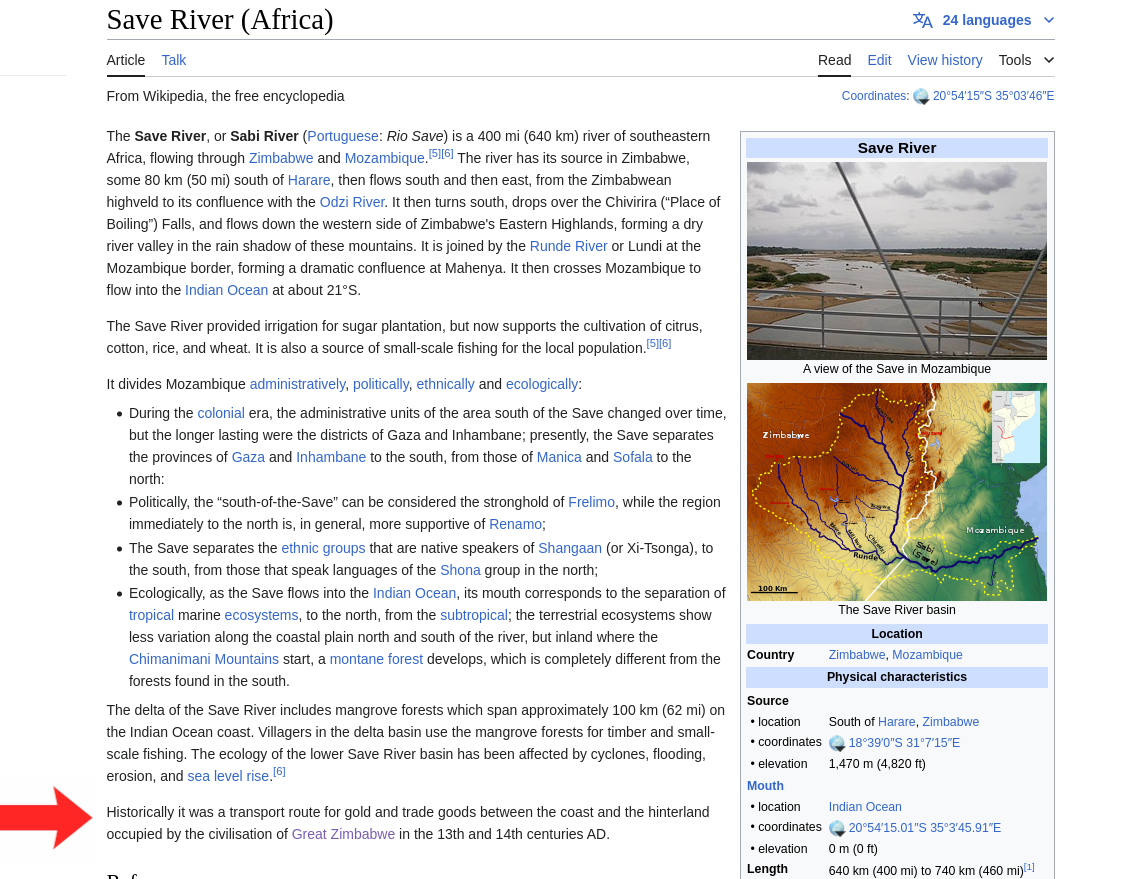Open the montane forest link

tap(376, 658)
